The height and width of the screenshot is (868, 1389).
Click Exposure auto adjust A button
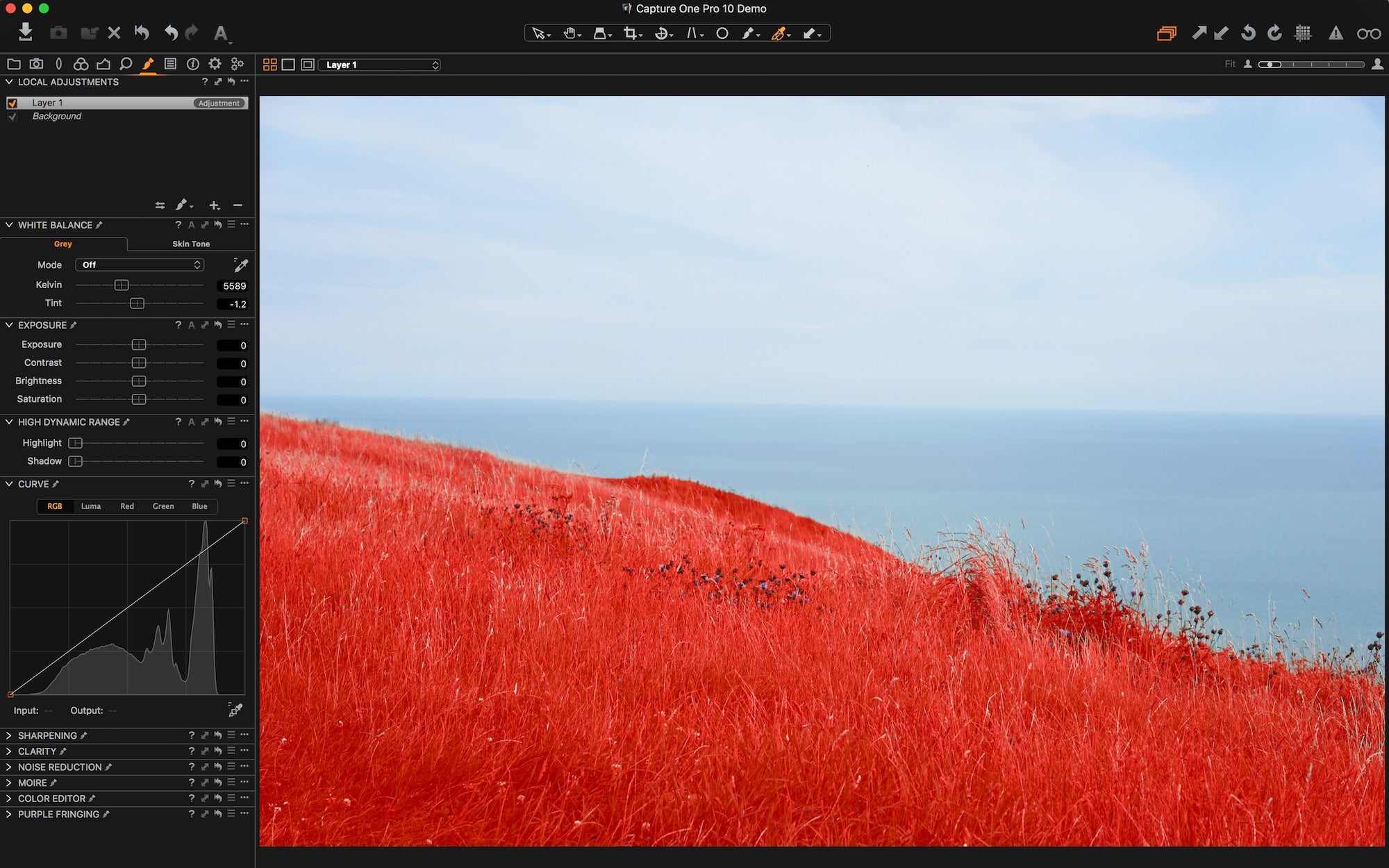click(192, 325)
